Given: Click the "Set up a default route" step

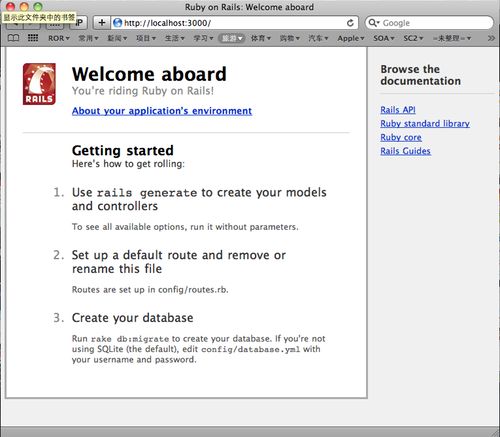Looking at the screenshot, I should [179, 262].
